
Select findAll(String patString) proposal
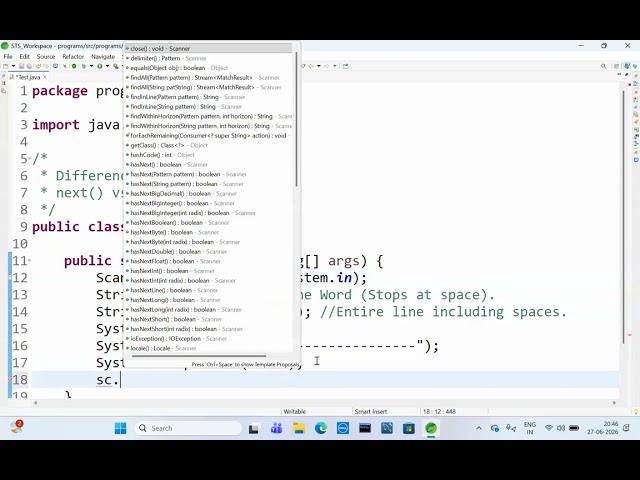[208, 87]
